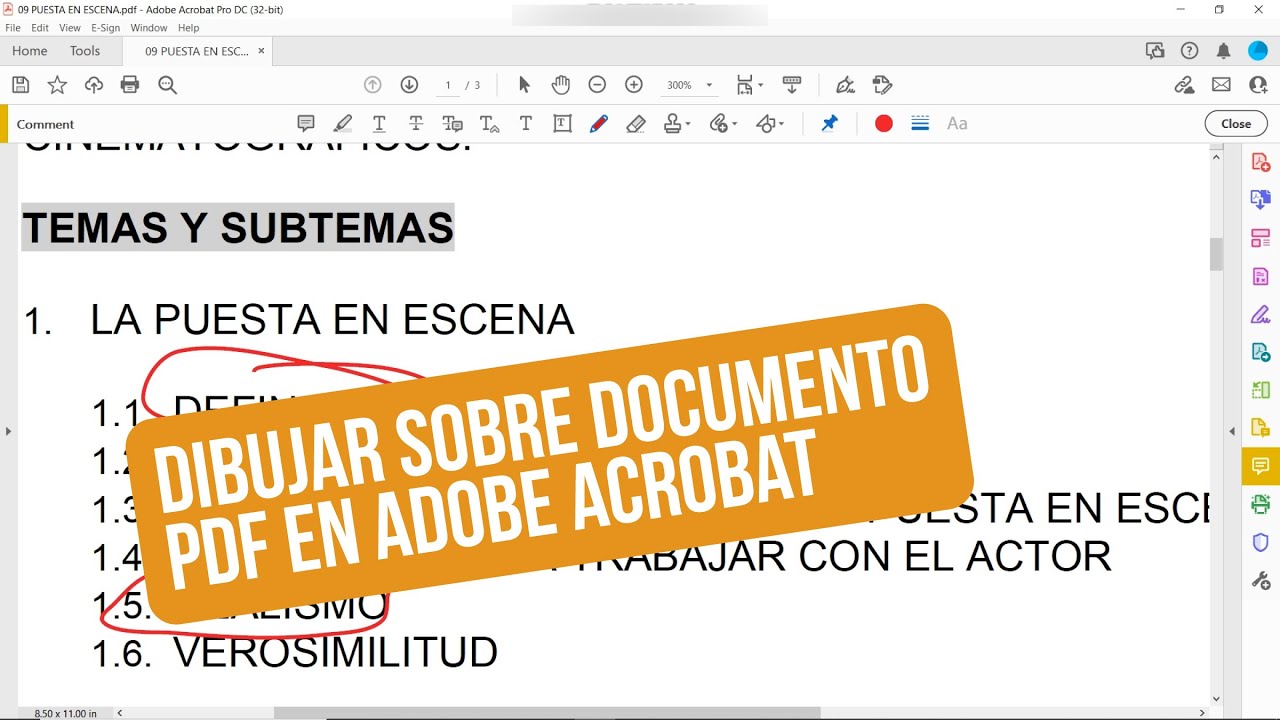Open the yellow Comment tool in sidebar
Image resolution: width=1280 pixels, height=720 pixels.
pyautogui.click(x=1260, y=466)
